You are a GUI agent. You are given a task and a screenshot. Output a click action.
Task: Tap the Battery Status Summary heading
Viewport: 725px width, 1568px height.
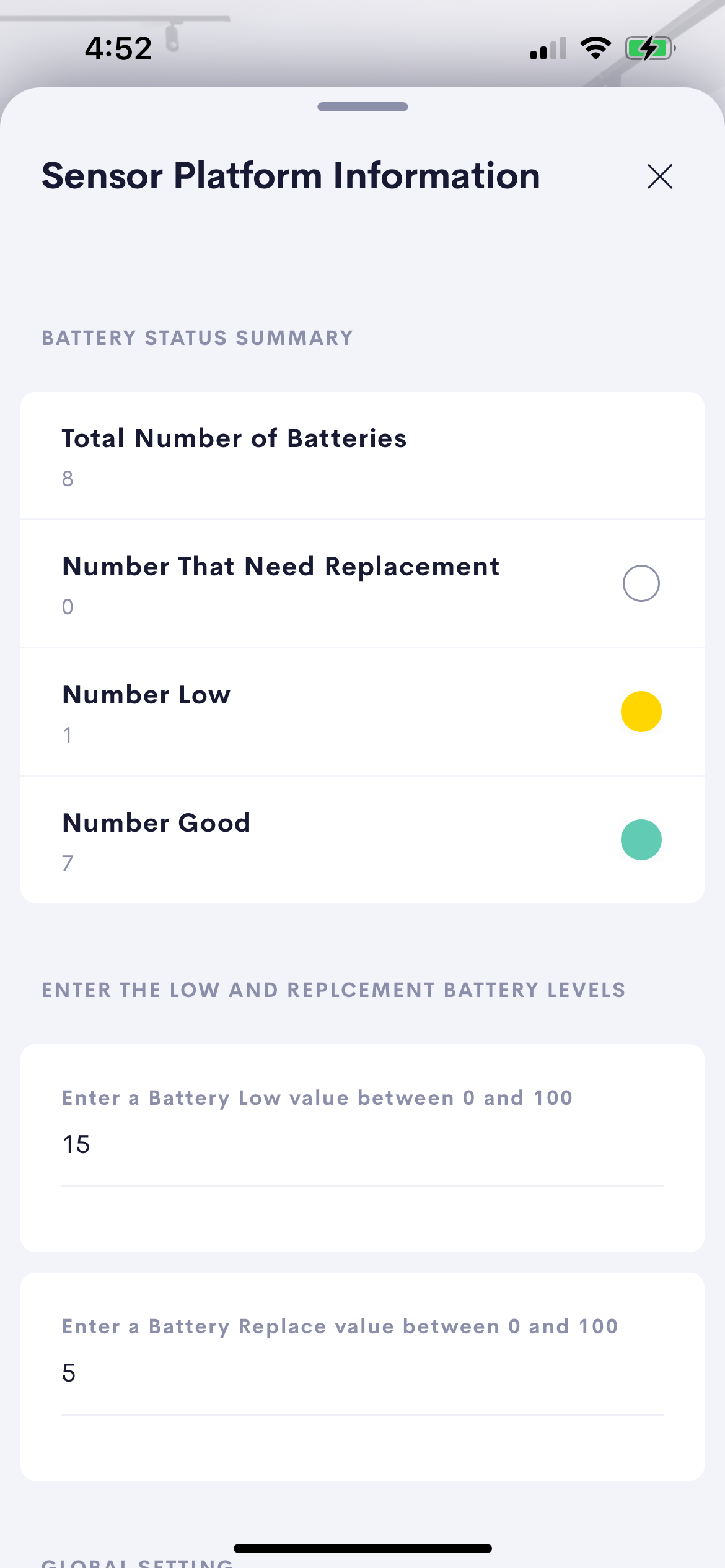pyautogui.click(x=197, y=338)
